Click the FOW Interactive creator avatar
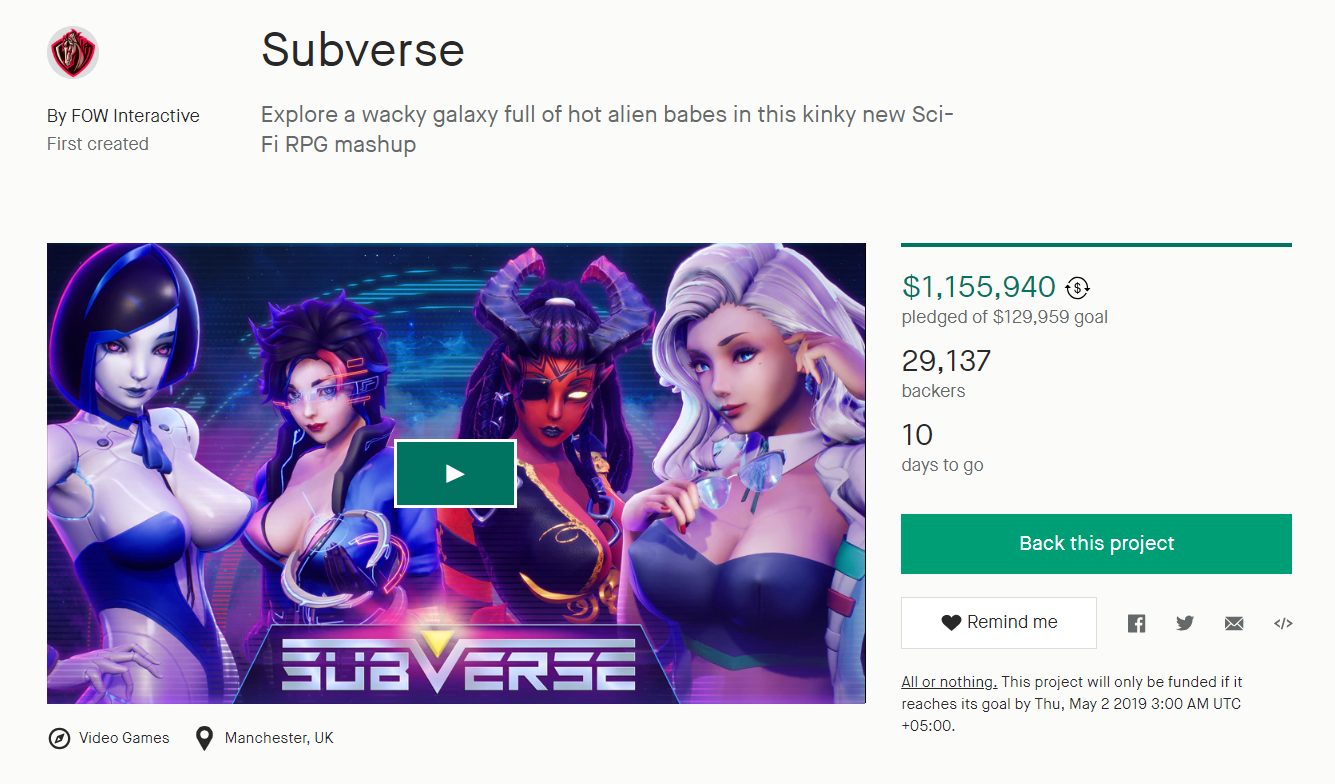Image resolution: width=1335 pixels, height=784 pixels. (x=73, y=53)
